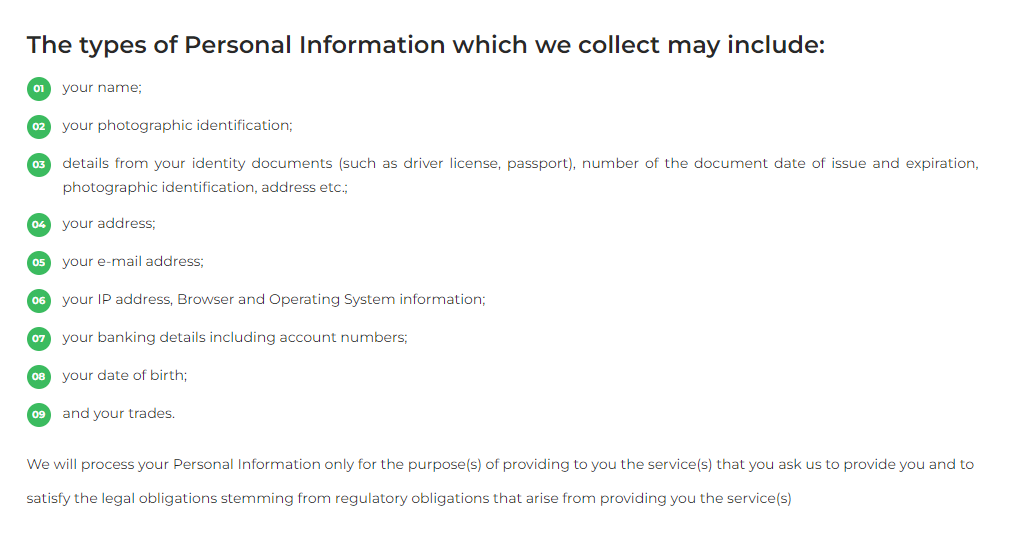
Task: Click the 'your e-mail address;' list item
Action: point(133,262)
